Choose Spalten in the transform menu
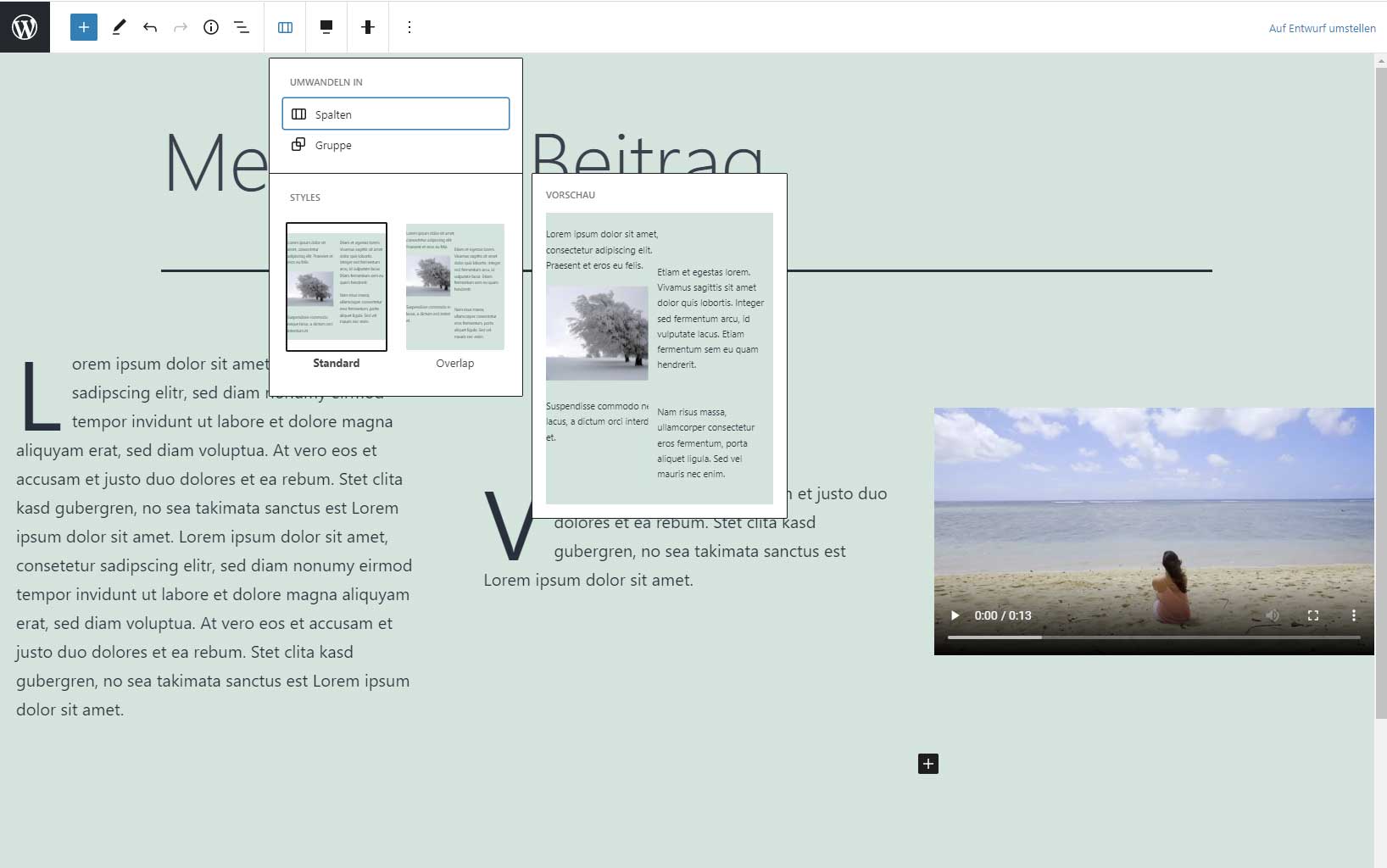 point(395,114)
